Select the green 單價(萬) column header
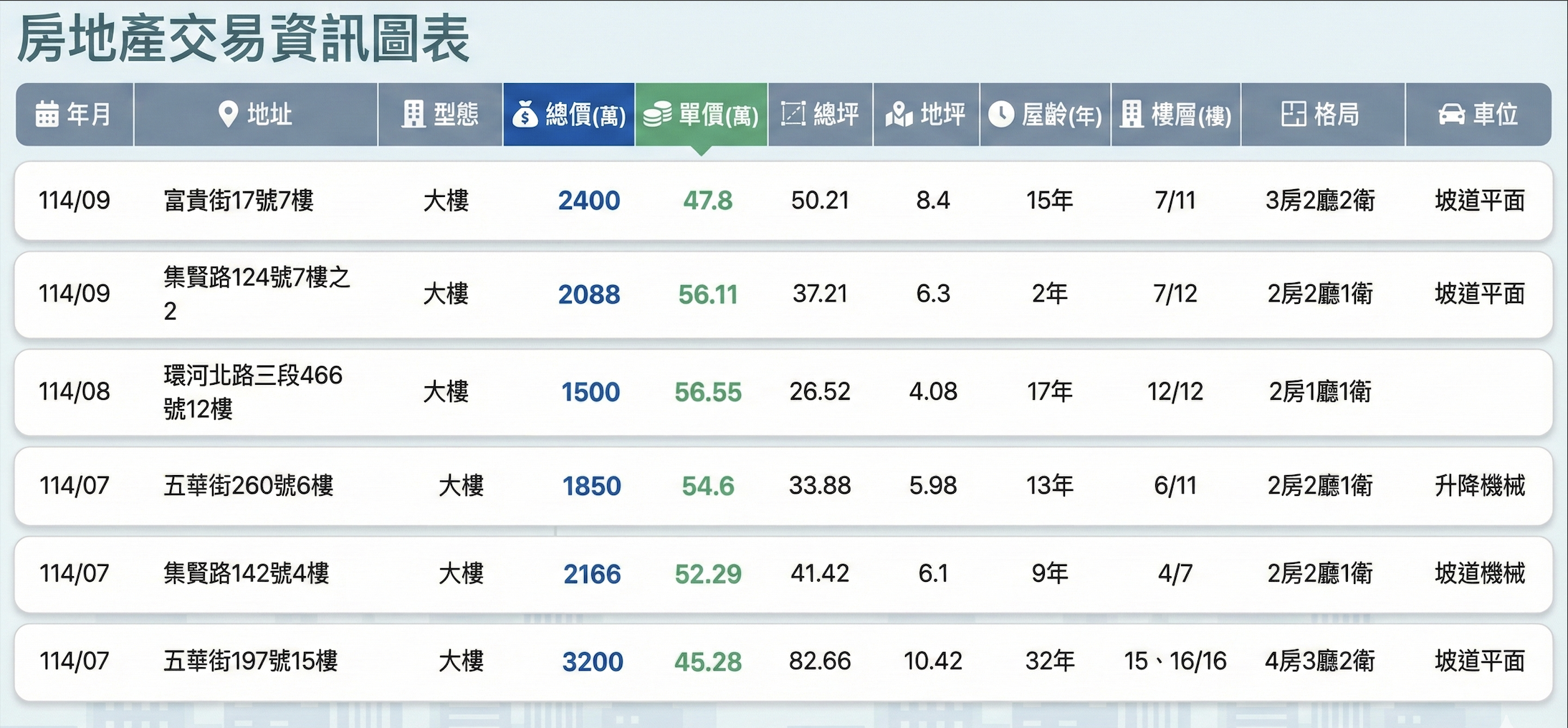Image resolution: width=1568 pixels, height=728 pixels. tap(702, 115)
